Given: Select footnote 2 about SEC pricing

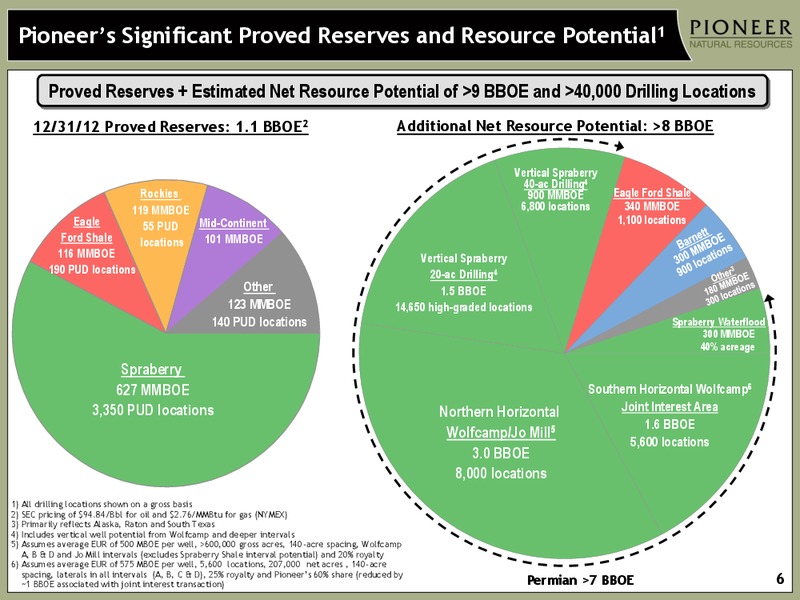Looking at the screenshot, I should coord(149,514).
